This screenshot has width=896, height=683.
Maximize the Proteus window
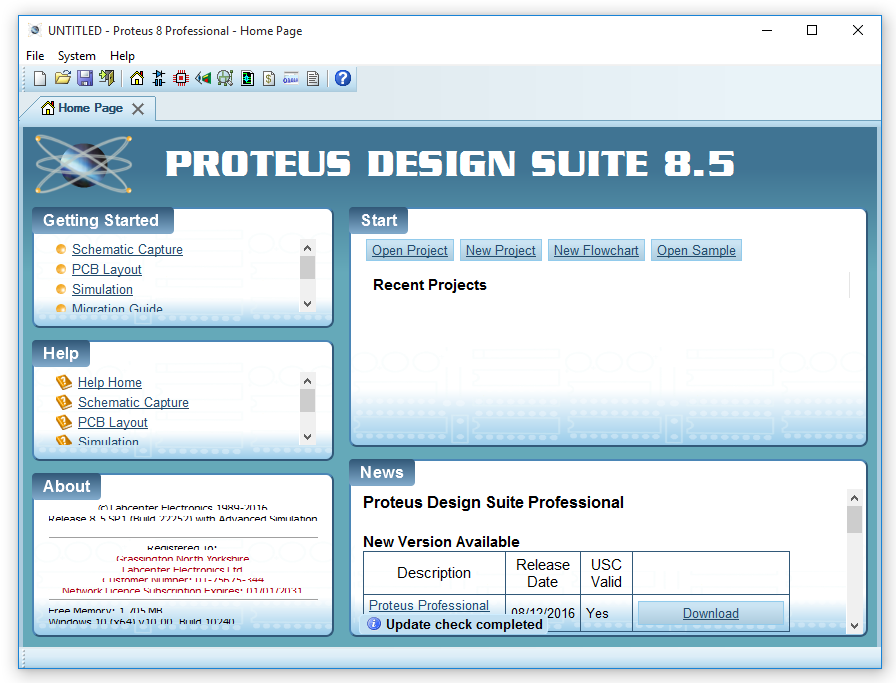coord(811,30)
